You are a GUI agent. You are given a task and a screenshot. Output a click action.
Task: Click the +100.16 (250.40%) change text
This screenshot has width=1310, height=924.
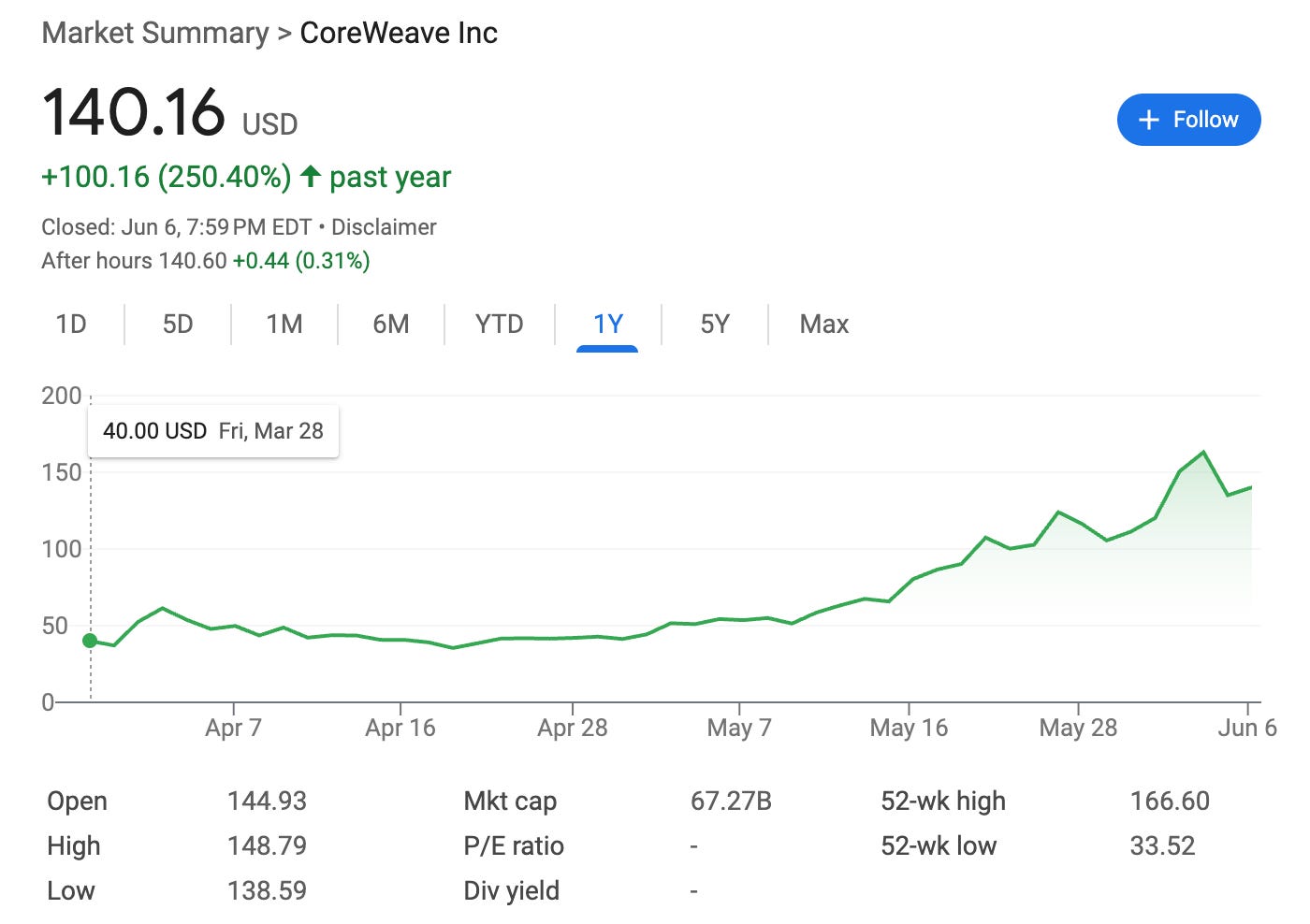[167, 177]
